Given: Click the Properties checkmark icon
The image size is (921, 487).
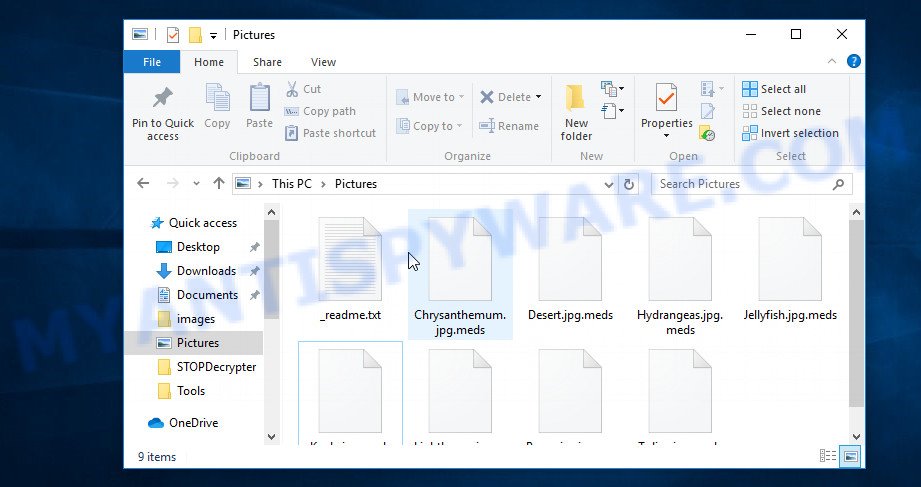Looking at the screenshot, I should pyautogui.click(x=666, y=98).
